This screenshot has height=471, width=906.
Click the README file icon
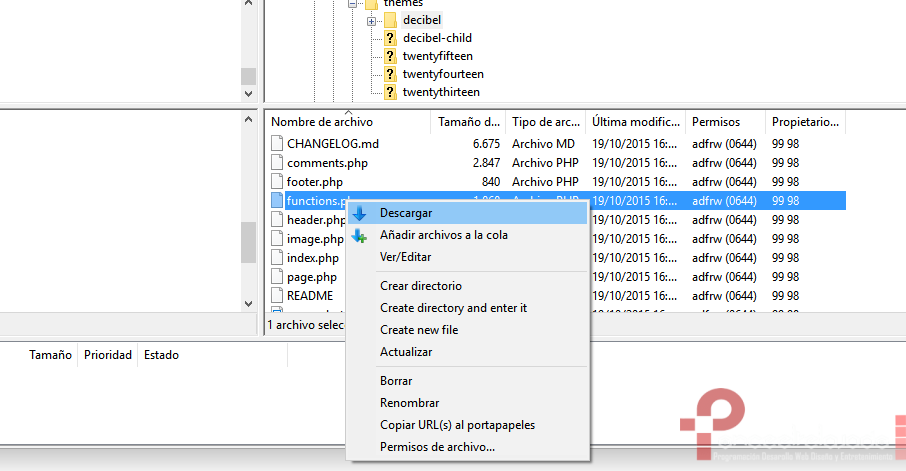pyautogui.click(x=277, y=295)
